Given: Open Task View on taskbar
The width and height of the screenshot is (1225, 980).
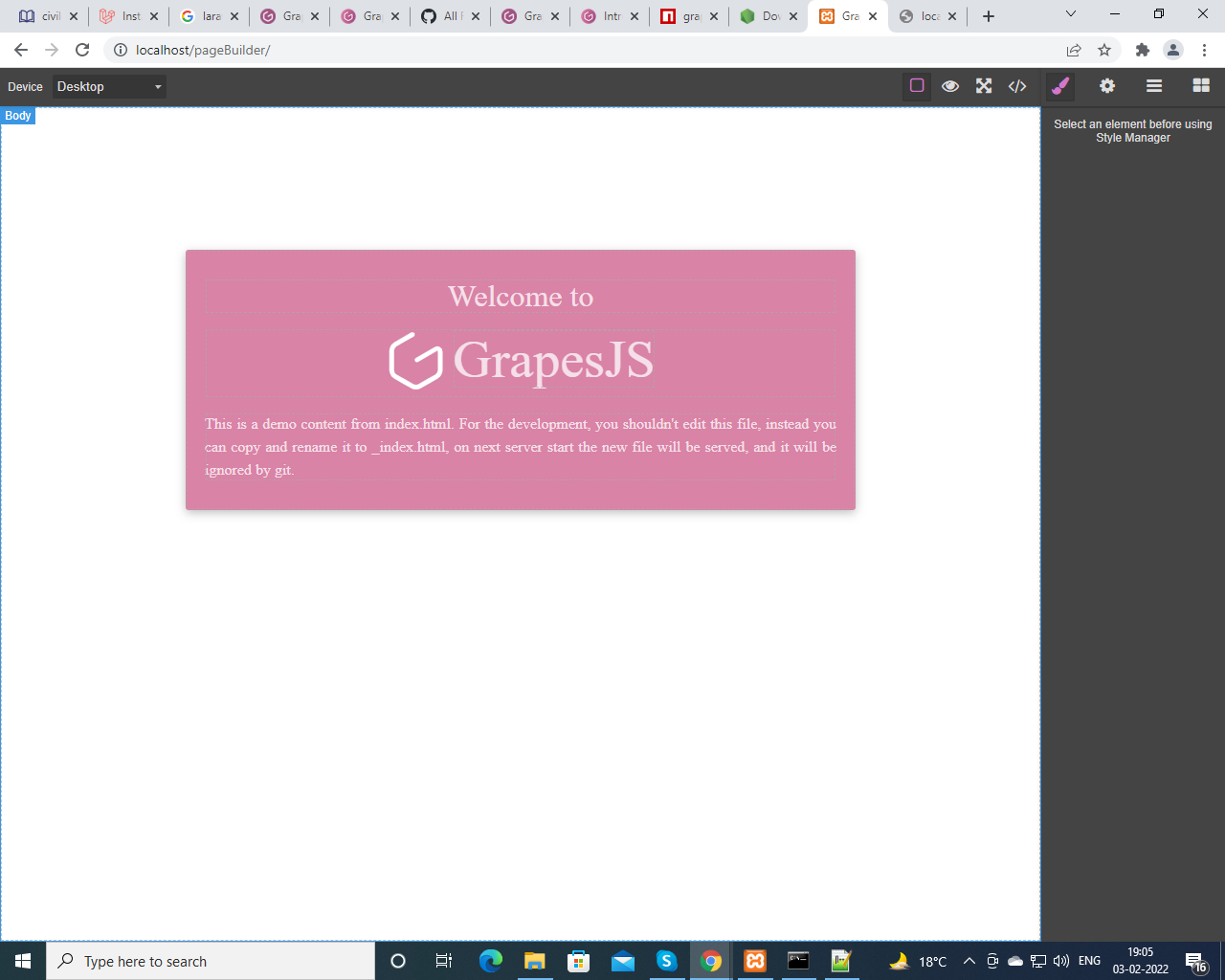Looking at the screenshot, I should (x=444, y=961).
